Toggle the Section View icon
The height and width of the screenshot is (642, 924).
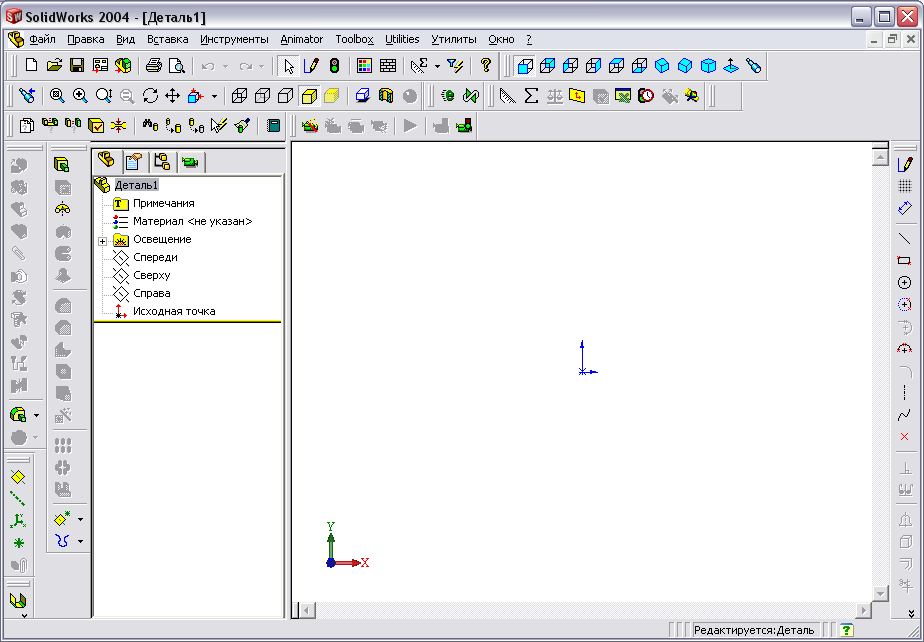tap(386, 96)
